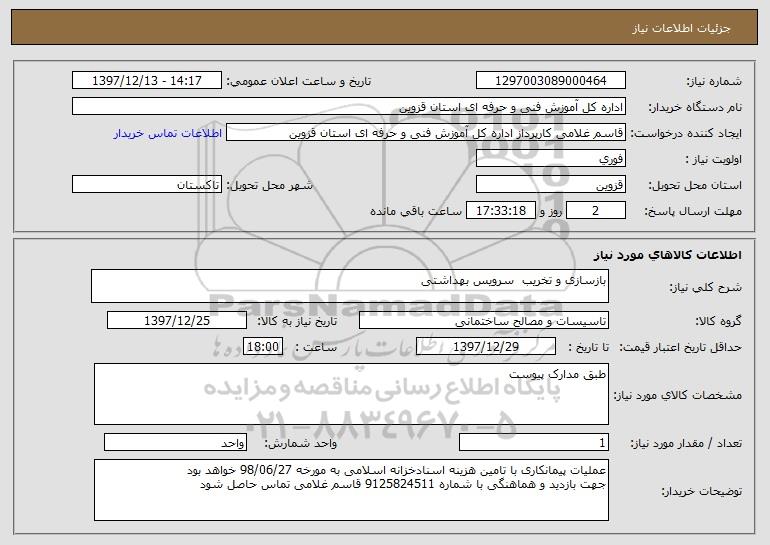Click the تعداد / مقدار مورد نیاز label
The image size is (770, 545).
[686, 443]
